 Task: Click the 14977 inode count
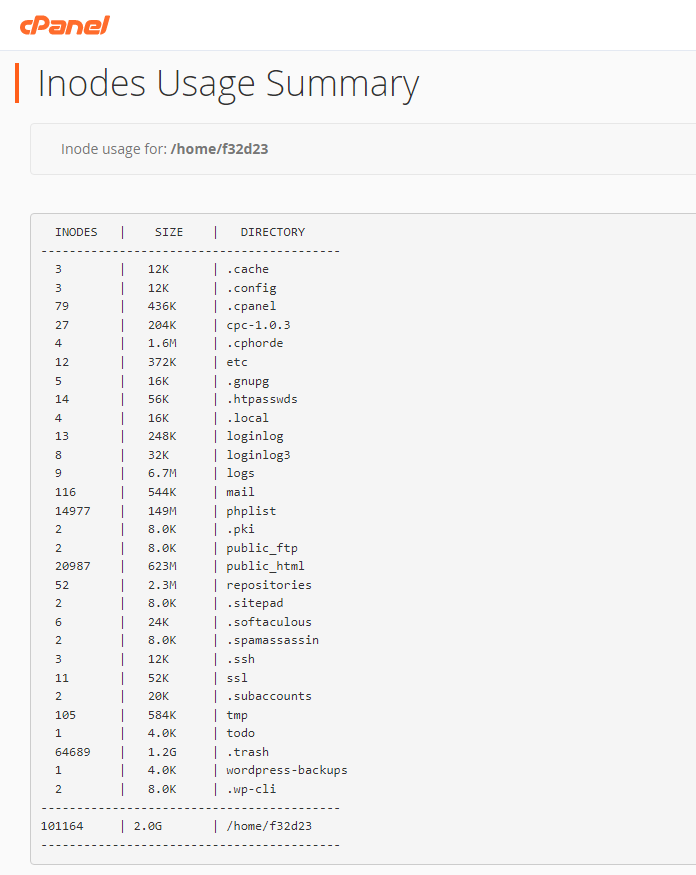tap(73, 511)
